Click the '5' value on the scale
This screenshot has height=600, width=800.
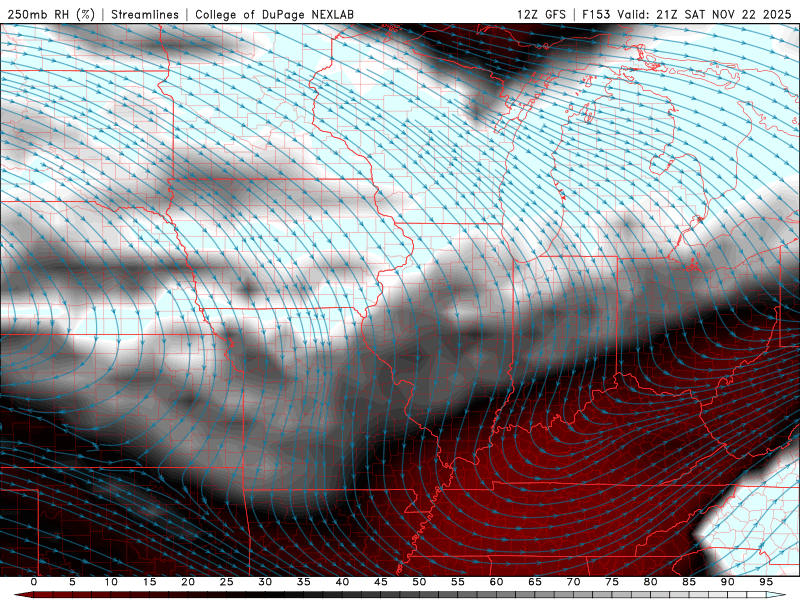coord(72,582)
